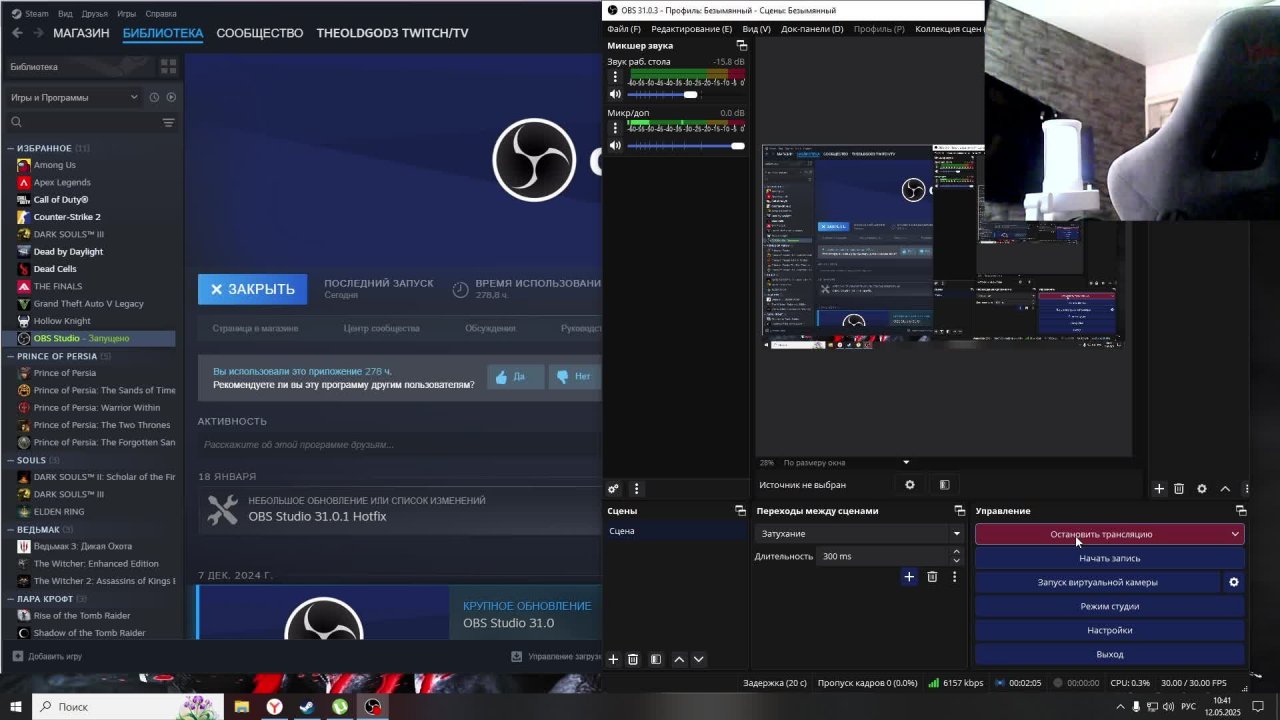Viewport: 1280px width, 720px height.
Task: Open OBS Редактирование (E) menu
Action: 692,29
